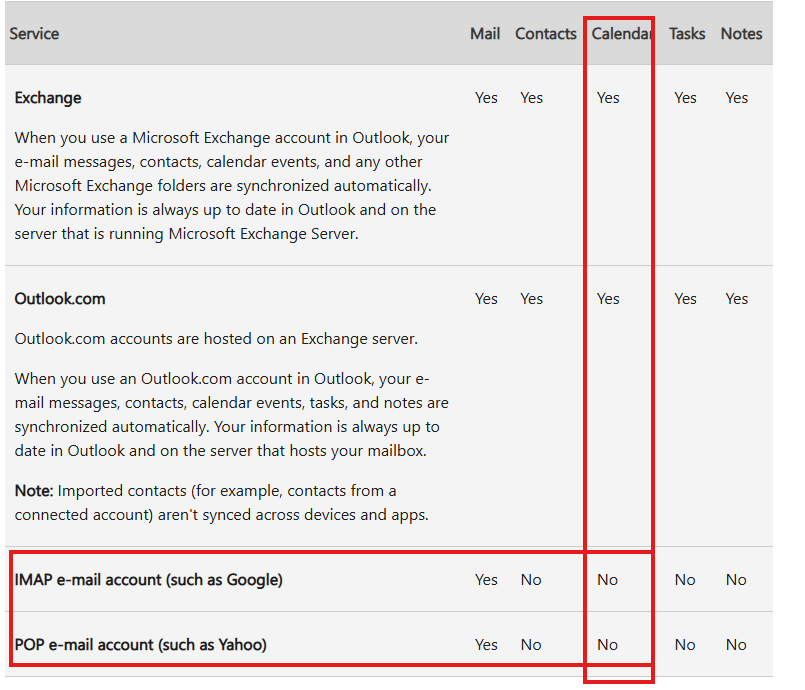
Task: Select the Outlook.com service heading
Action: 60,299
